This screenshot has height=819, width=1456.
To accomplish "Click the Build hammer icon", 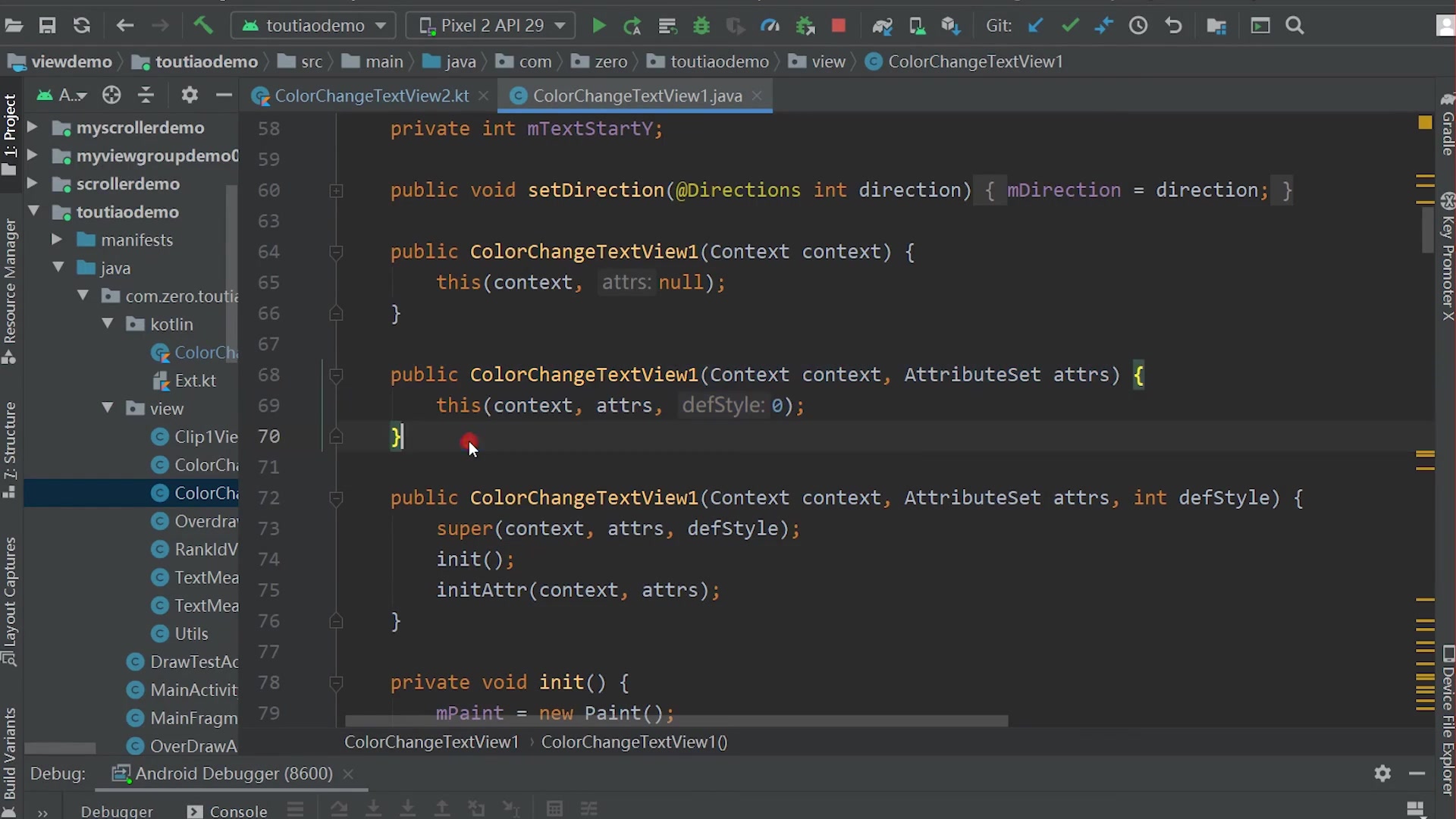I will click(x=202, y=26).
